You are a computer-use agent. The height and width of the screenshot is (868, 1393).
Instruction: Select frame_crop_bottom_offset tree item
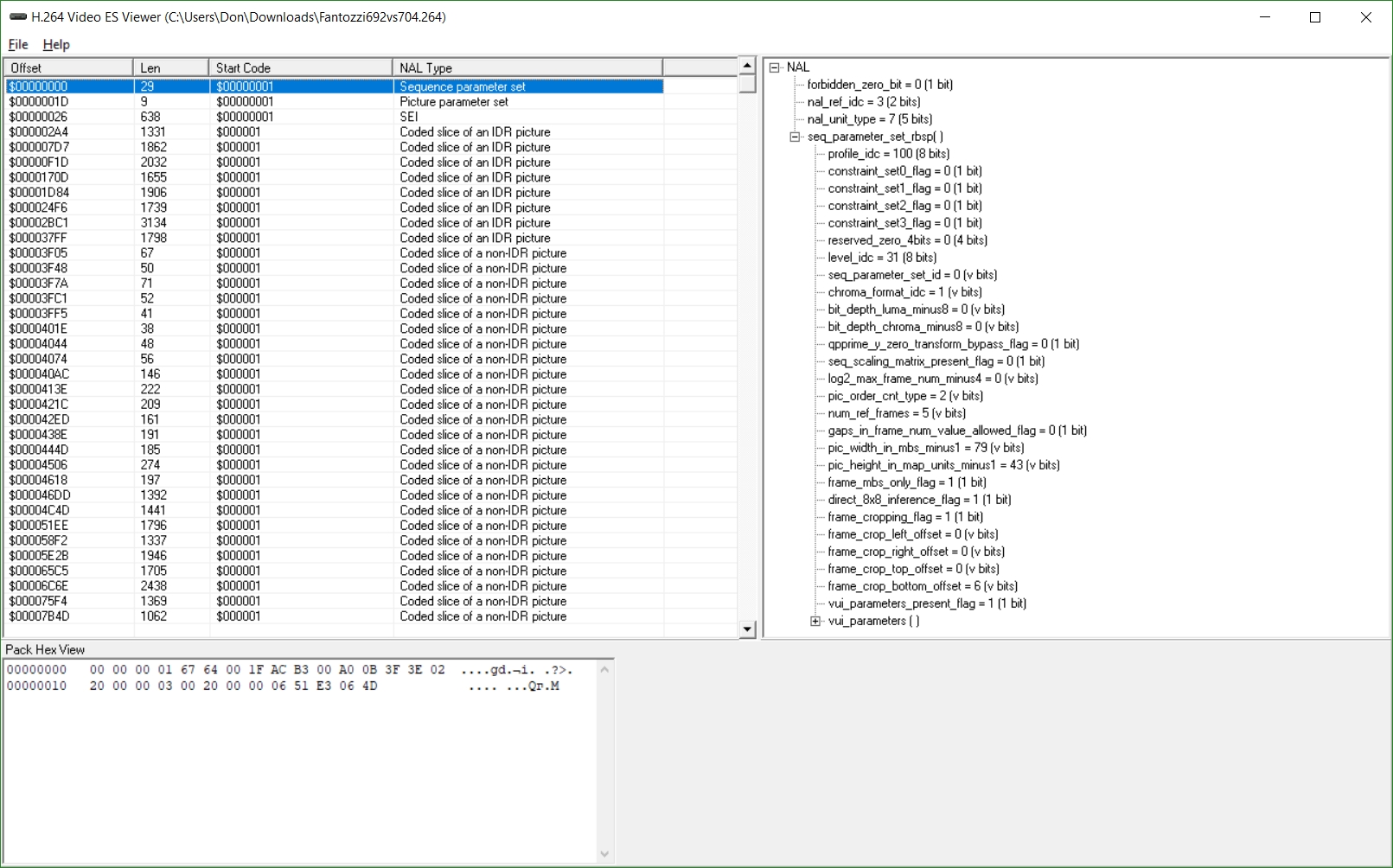[x=923, y=586]
